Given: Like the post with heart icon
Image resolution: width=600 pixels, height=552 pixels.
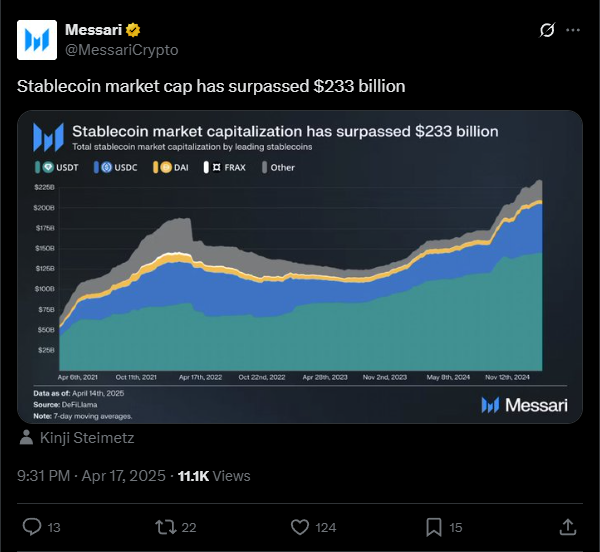Looking at the screenshot, I should click(x=300, y=527).
